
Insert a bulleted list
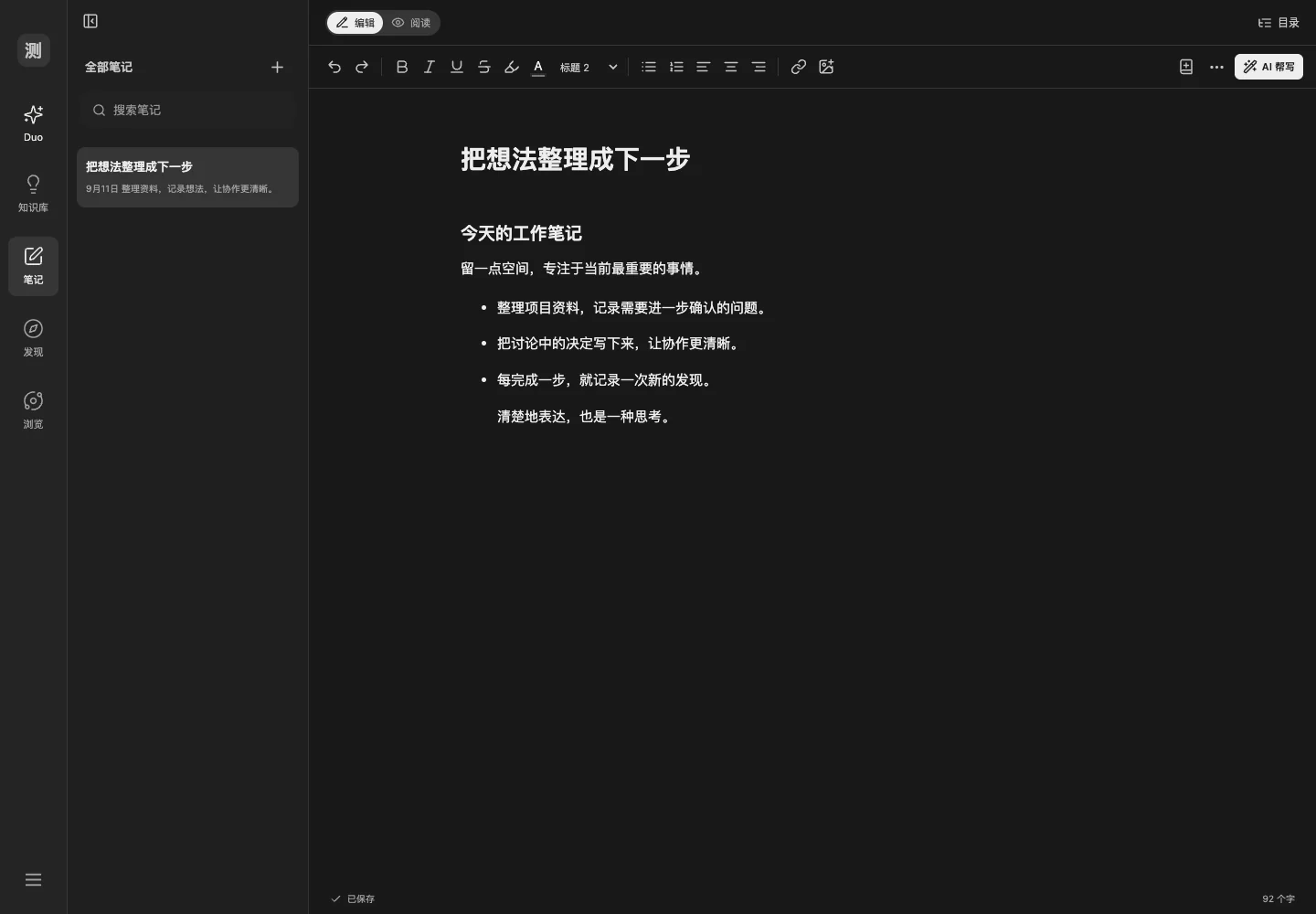point(649,67)
